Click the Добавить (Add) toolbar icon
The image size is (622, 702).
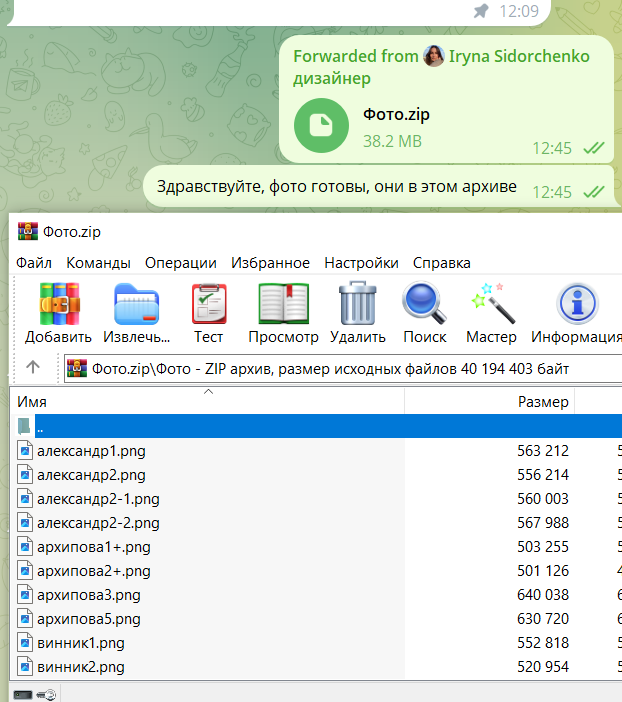[x=59, y=304]
